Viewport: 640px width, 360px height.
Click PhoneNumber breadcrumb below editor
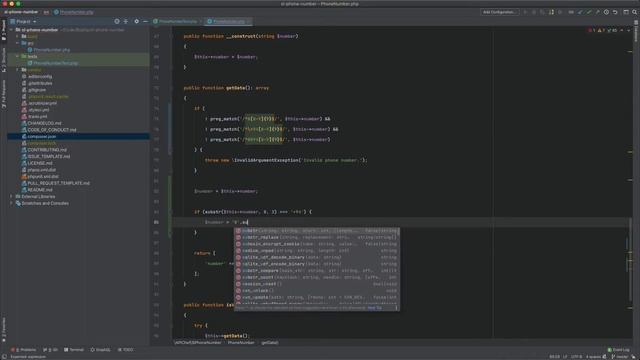241,343
